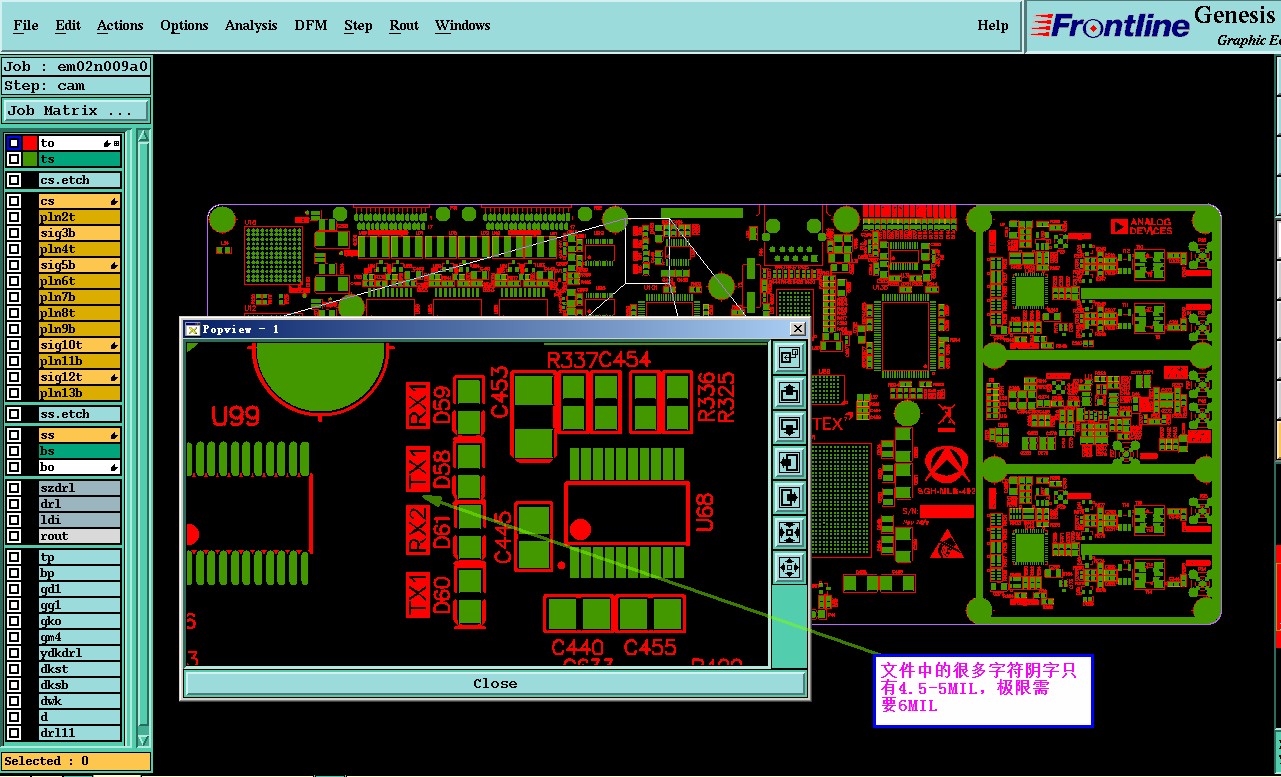Image resolution: width=1281 pixels, height=777 pixels.
Task: Click the hand marker on sig10t layer
Action: [x=114, y=346]
